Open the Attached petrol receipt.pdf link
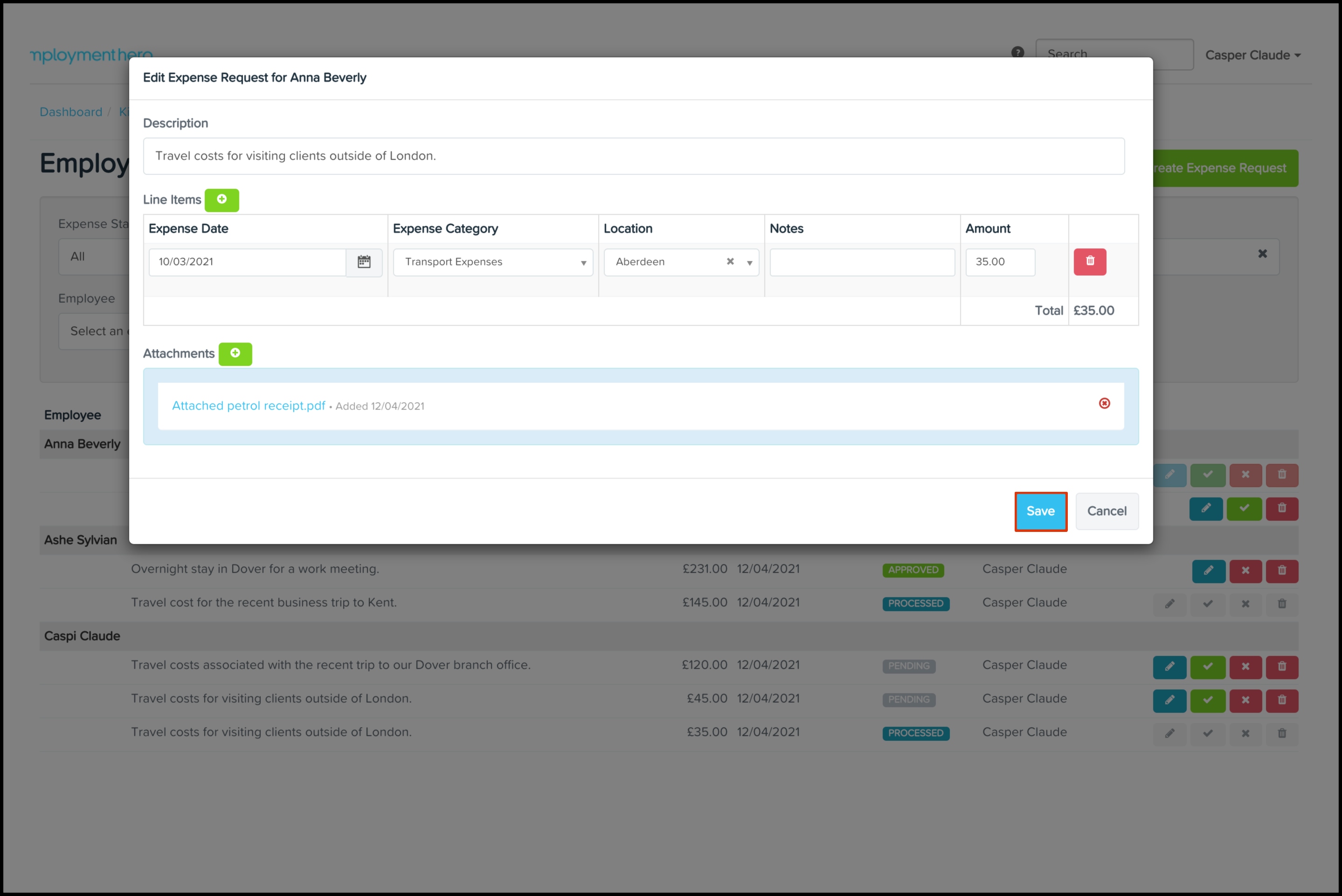 [248, 406]
